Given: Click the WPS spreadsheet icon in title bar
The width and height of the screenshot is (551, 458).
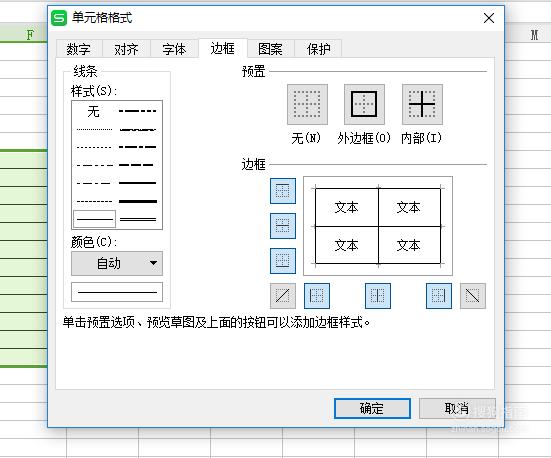Looking at the screenshot, I should 59,18.
